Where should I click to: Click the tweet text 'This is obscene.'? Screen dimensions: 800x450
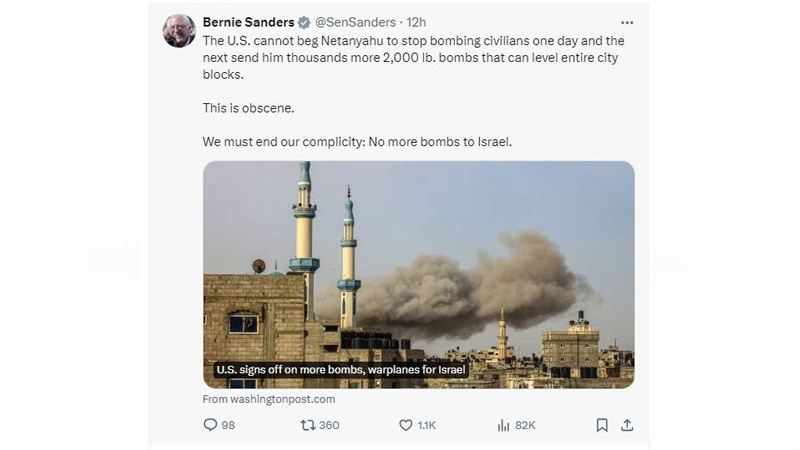coord(250,107)
